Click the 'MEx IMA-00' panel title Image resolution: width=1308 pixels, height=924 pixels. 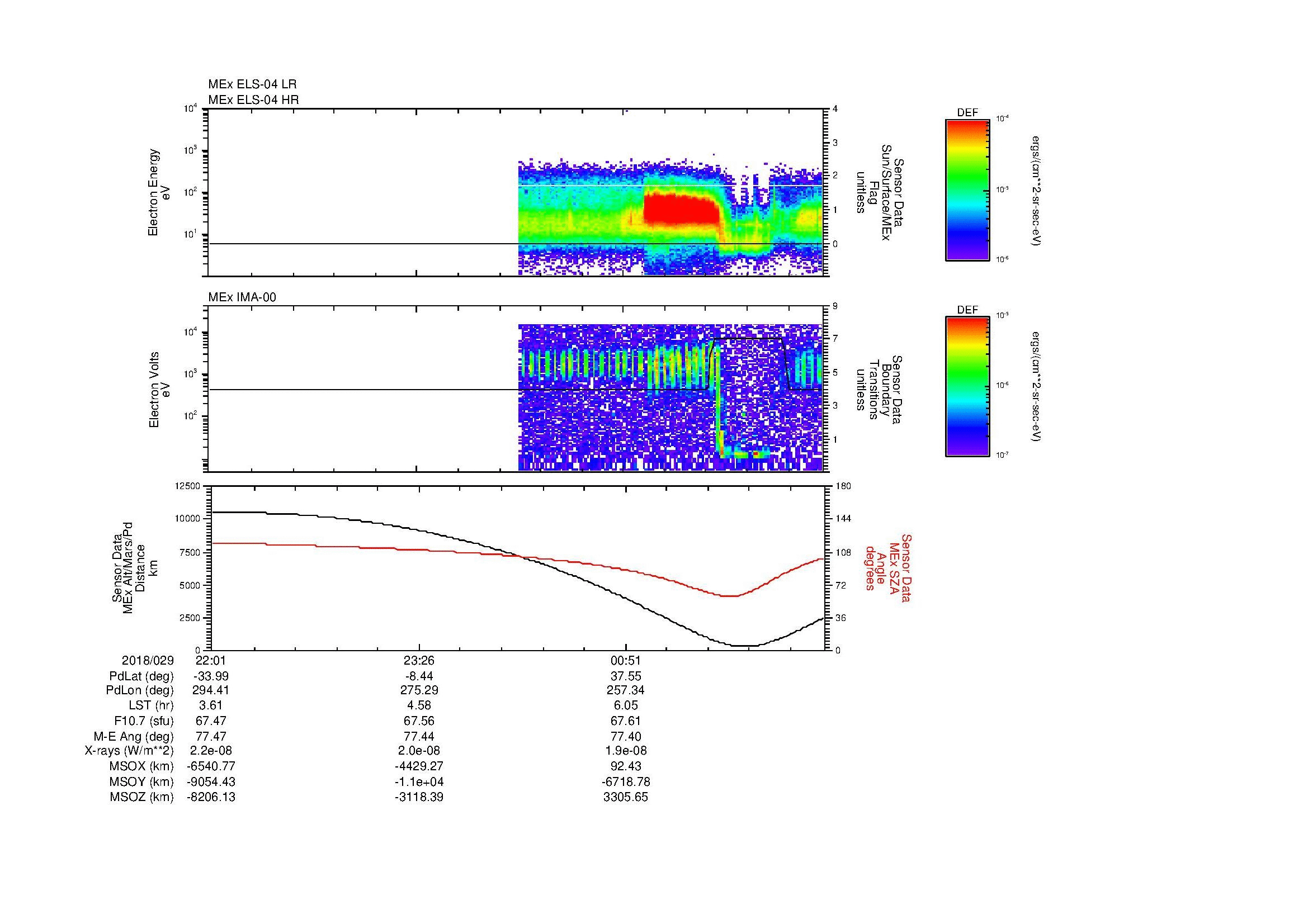[x=242, y=297]
